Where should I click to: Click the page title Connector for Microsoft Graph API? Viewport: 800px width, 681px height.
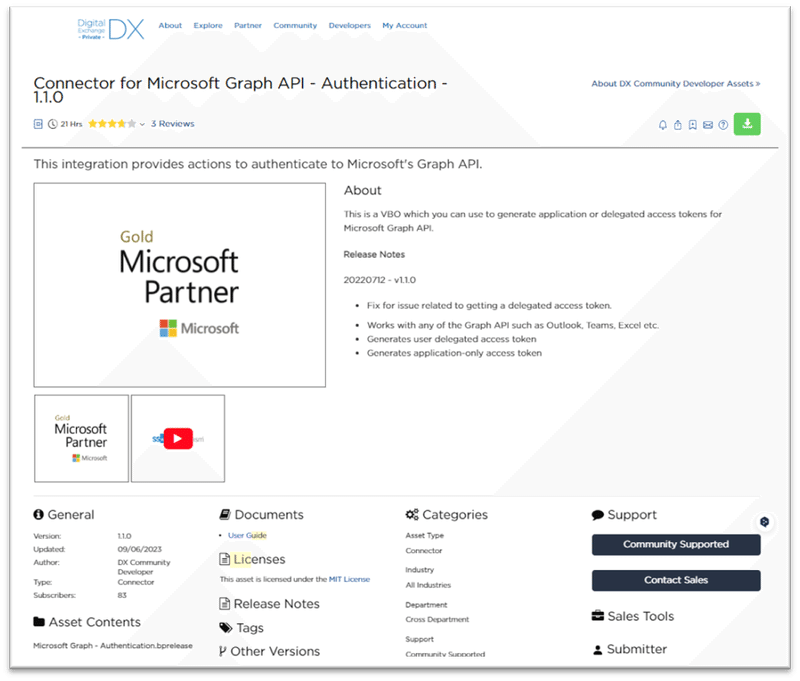pos(240,89)
